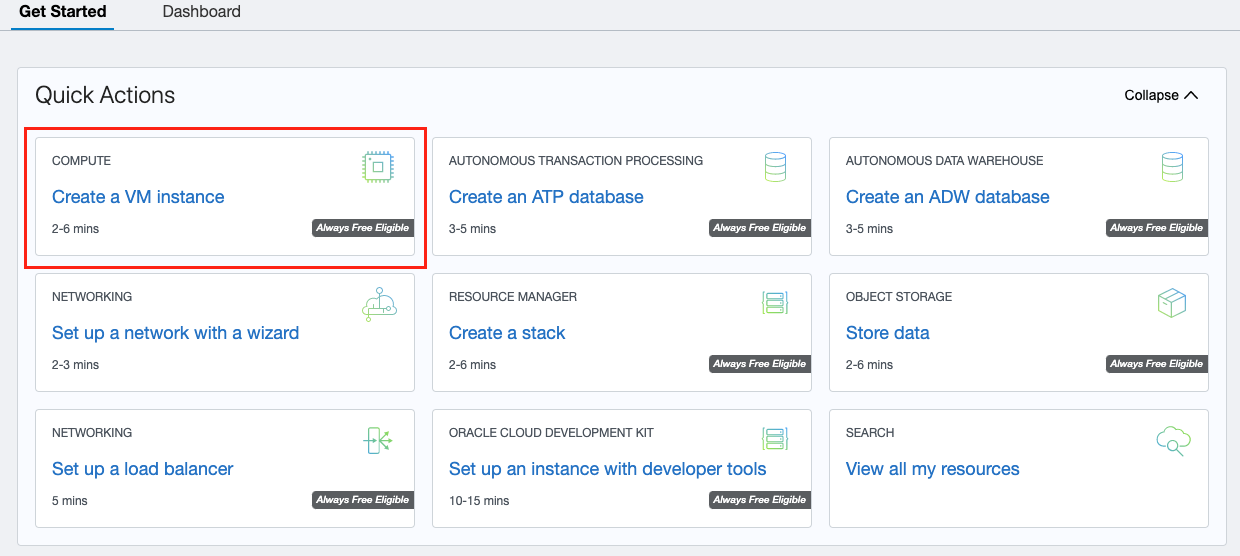Click Always Free Eligible badge on Object Storage card

click(1156, 364)
